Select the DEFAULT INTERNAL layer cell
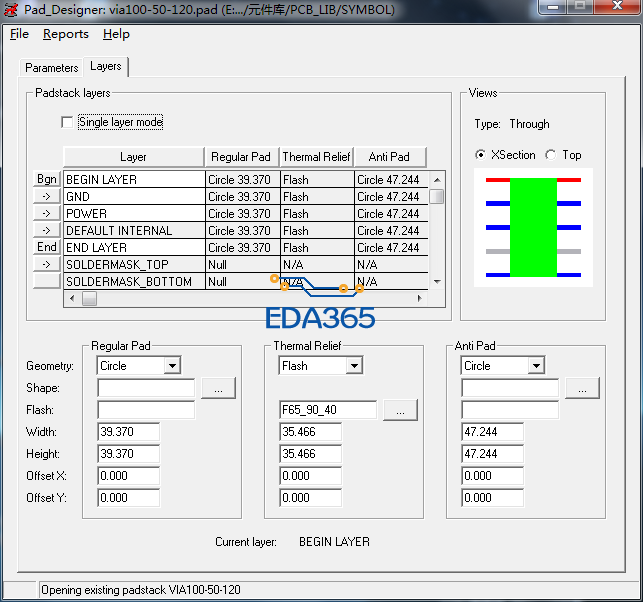Viewport: 643px width, 602px height. click(135, 231)
